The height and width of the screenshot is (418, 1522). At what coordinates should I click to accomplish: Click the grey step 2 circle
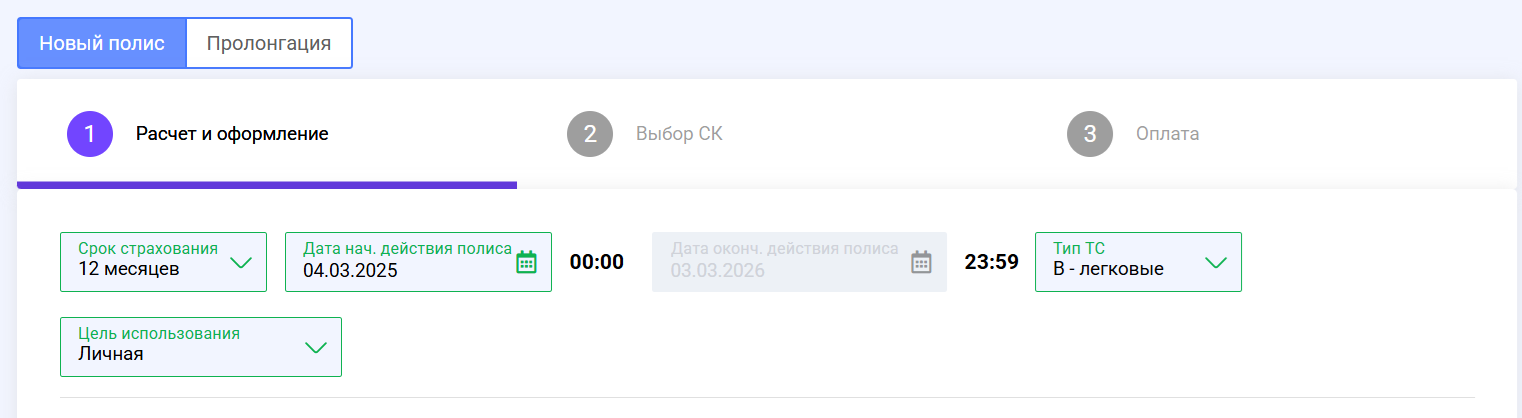coord(590,134)
